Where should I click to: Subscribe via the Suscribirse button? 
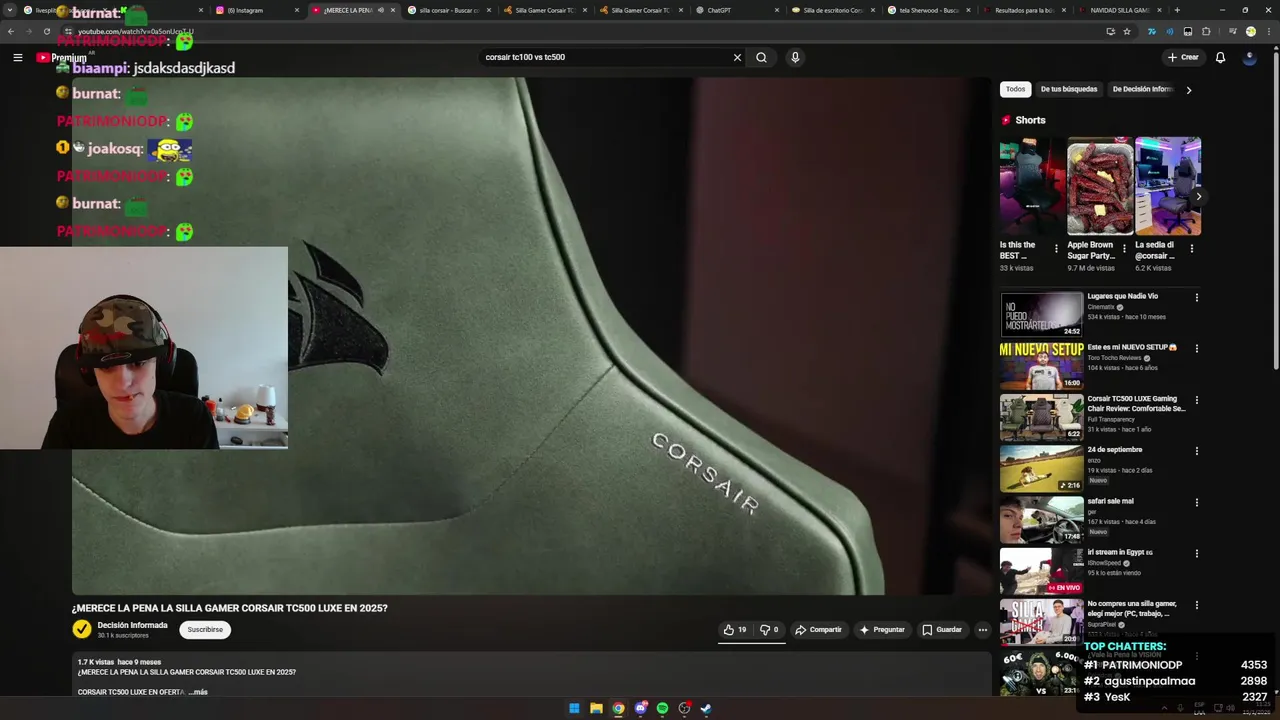tap(205, 629)
